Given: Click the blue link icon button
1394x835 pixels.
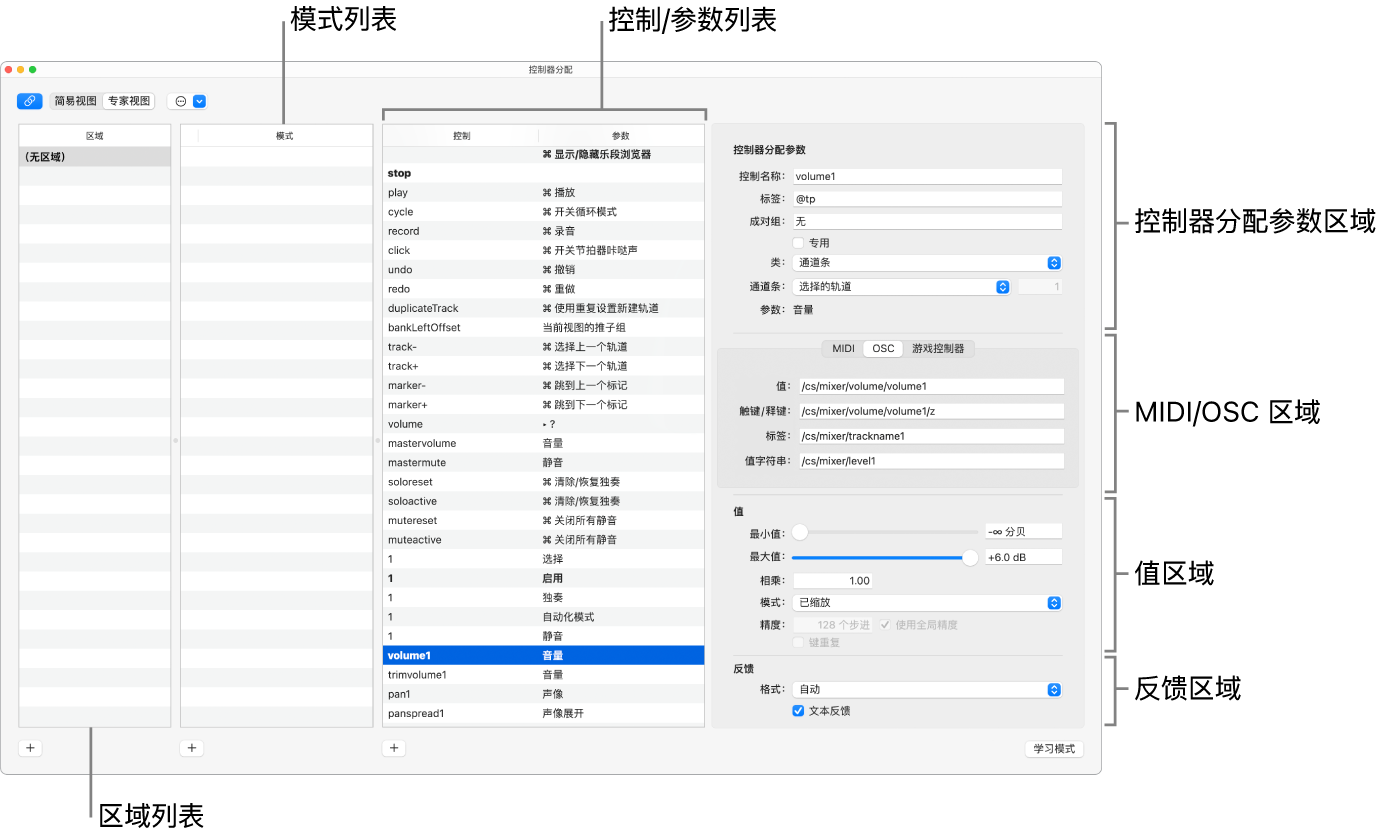Looking at the screenshot, I should [30, 101].
